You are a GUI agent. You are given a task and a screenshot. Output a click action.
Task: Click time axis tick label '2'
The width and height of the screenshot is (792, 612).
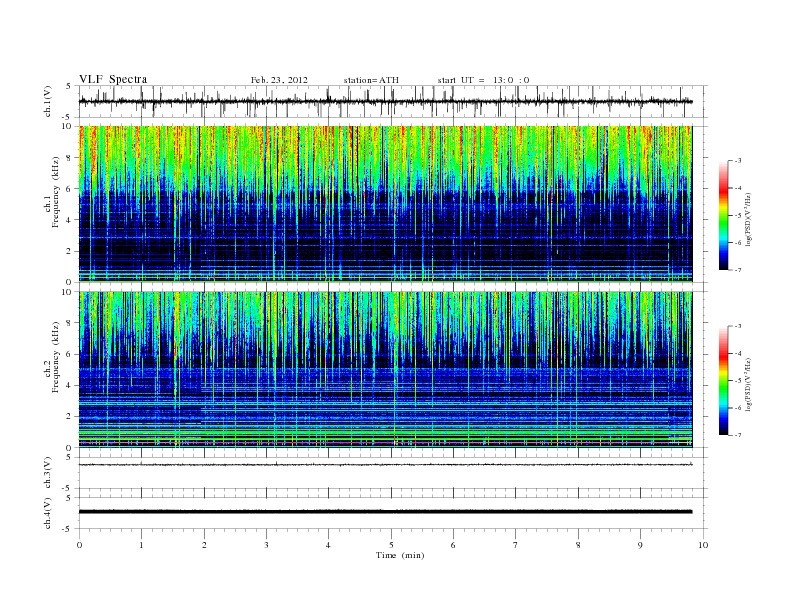[204, 545]
